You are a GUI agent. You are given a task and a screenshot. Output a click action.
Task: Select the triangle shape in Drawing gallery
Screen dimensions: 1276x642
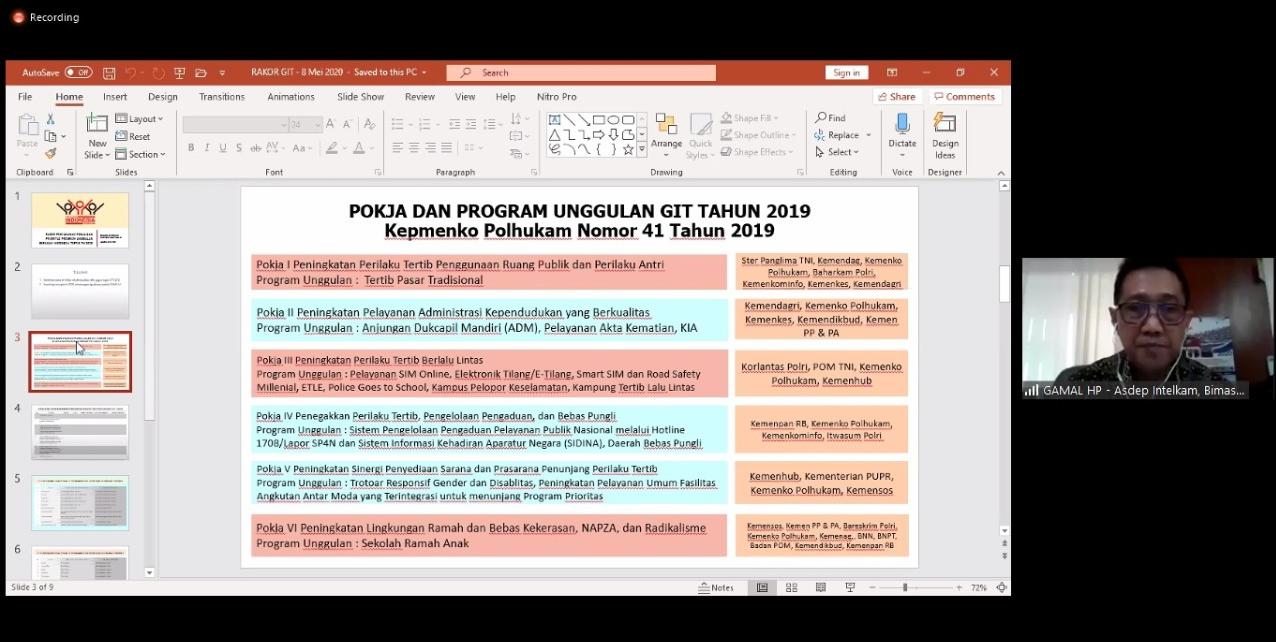point(554,134)
